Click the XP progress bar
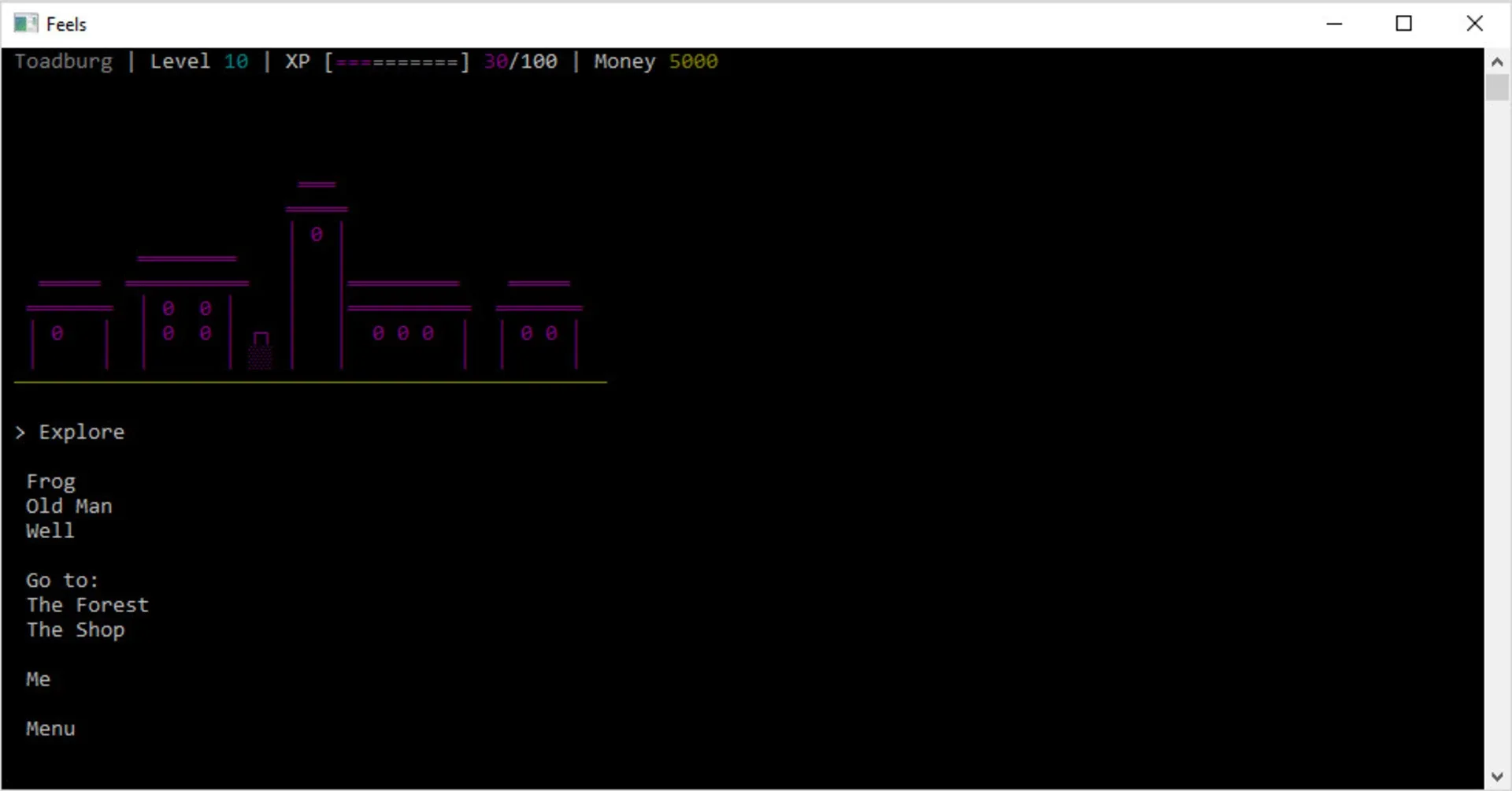Screen dimensions: 1512x791 pos(398,61)
